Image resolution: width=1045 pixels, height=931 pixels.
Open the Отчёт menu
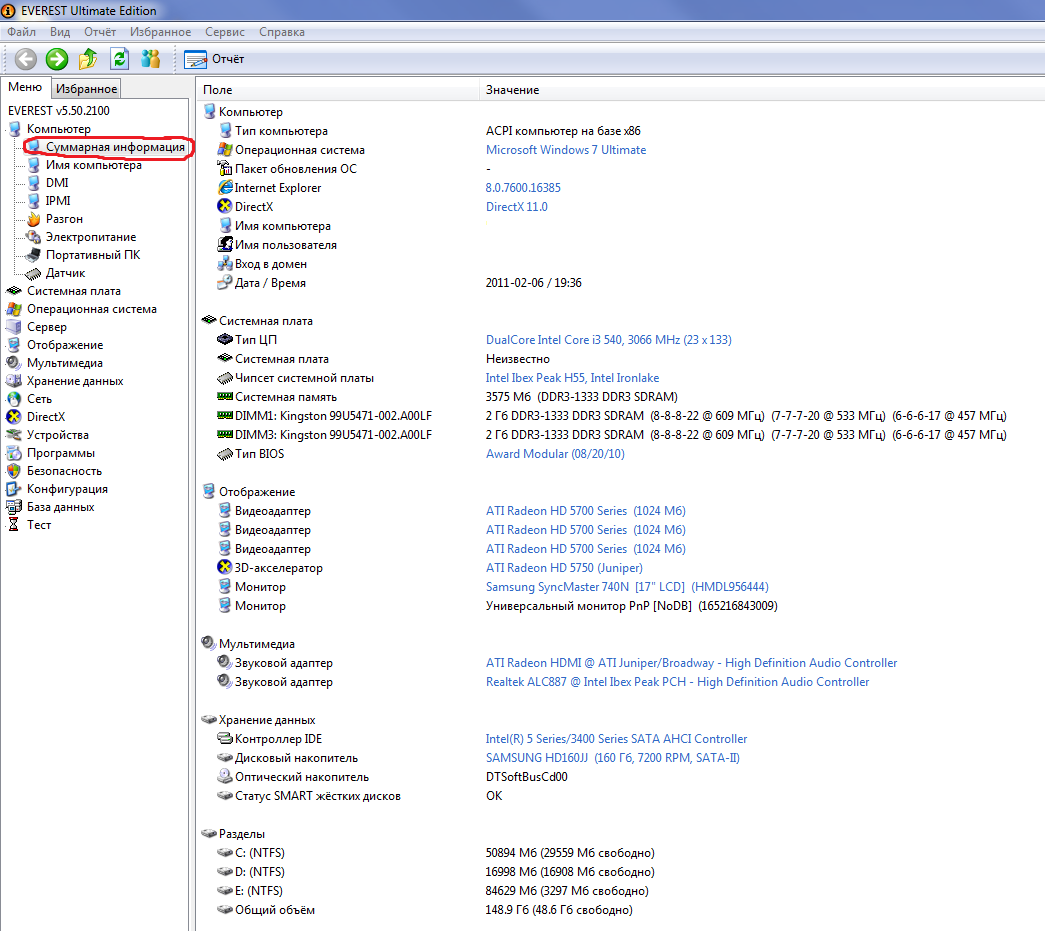click(x=99, y=31)
